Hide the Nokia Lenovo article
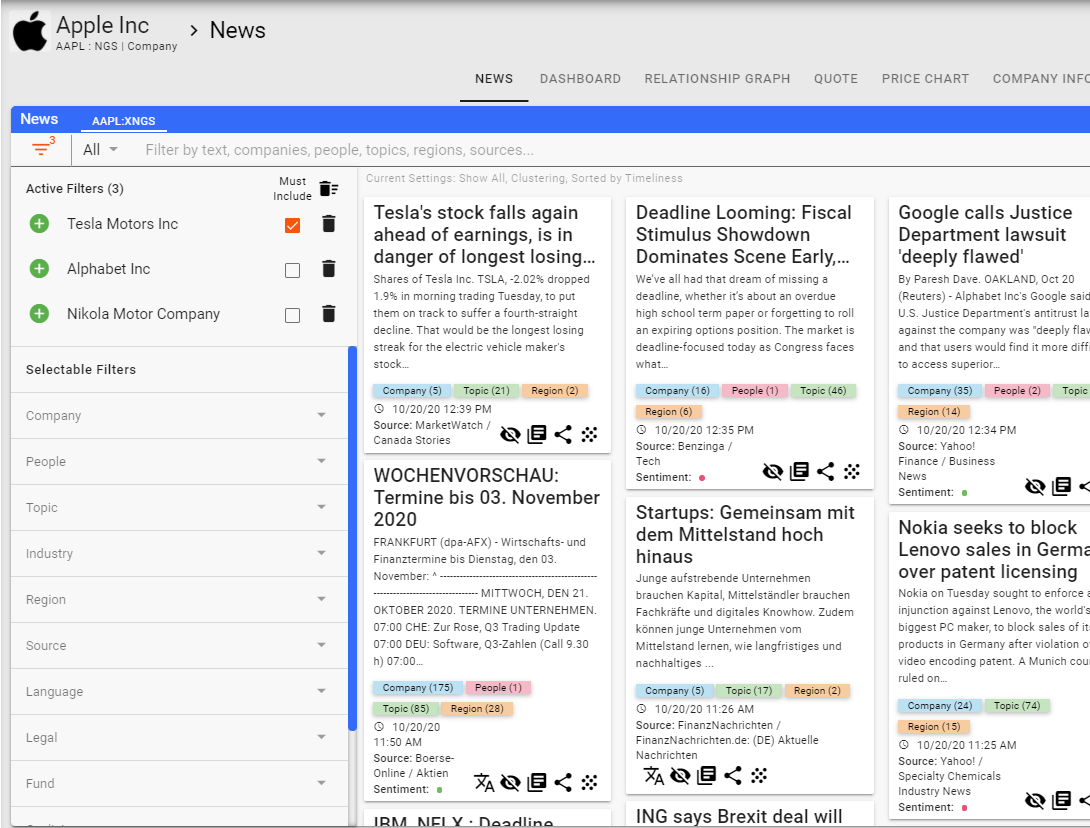The image size is (1090, 828). click(1035, 801)
